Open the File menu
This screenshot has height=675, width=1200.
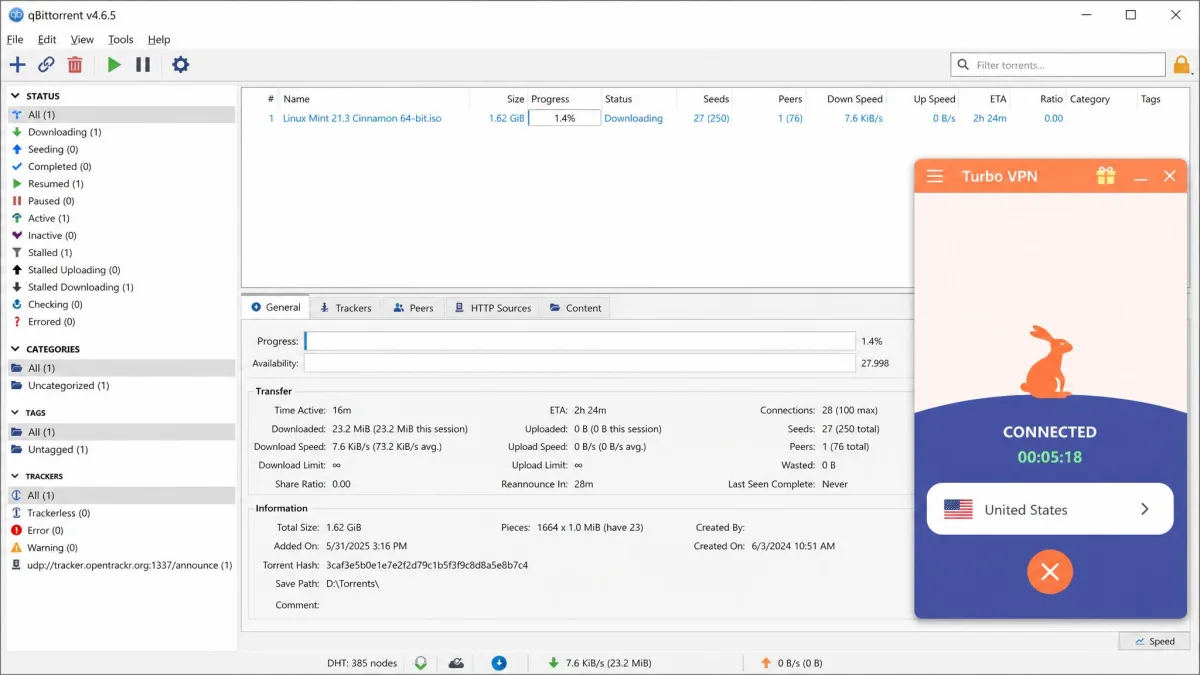(x=15, y=39)
